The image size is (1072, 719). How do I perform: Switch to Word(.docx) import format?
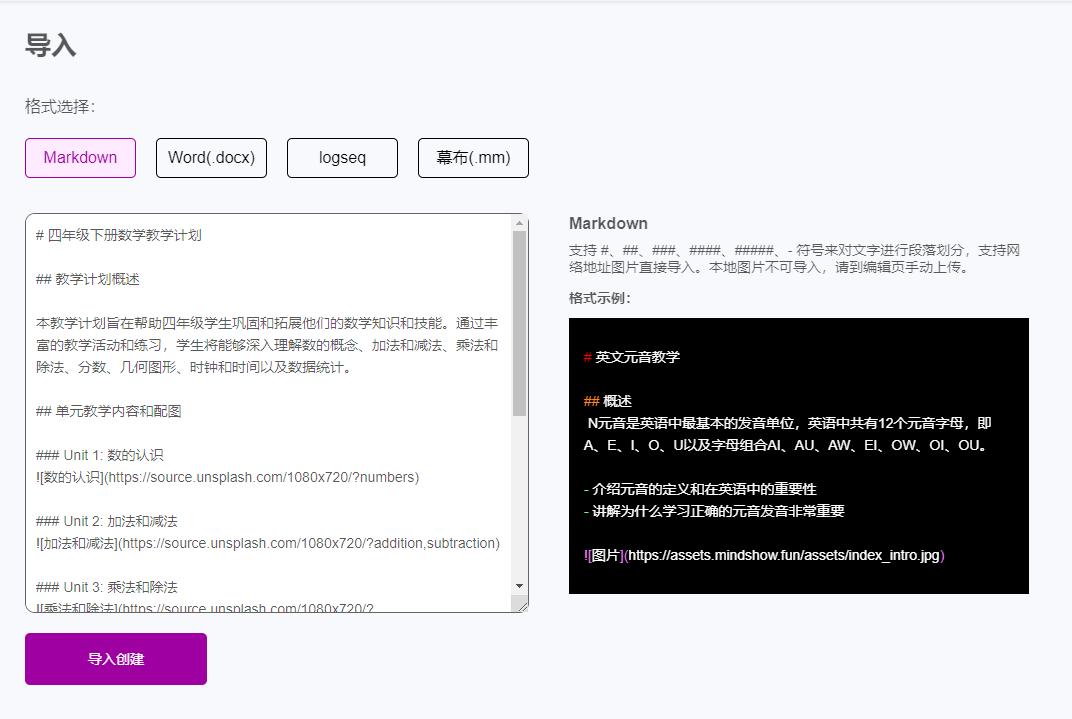tap(211, 158)
